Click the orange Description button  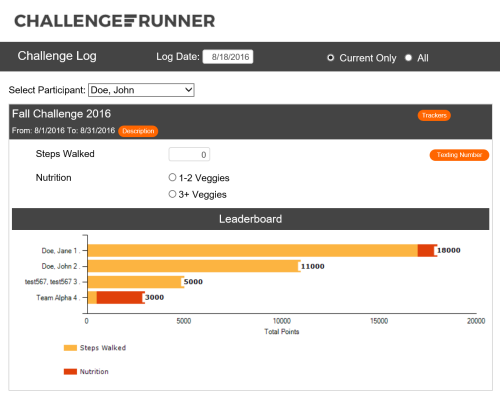pos(138,131)
